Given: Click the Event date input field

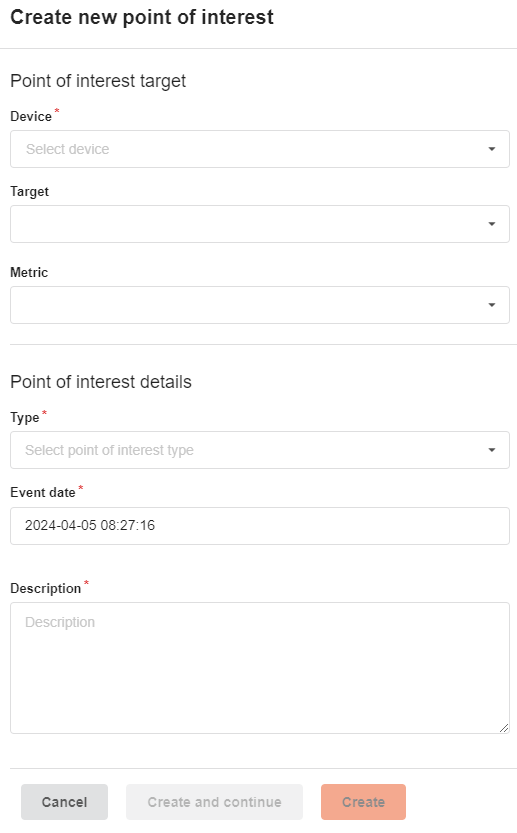Looking at the screenshot, I should (x=260, y=526).
